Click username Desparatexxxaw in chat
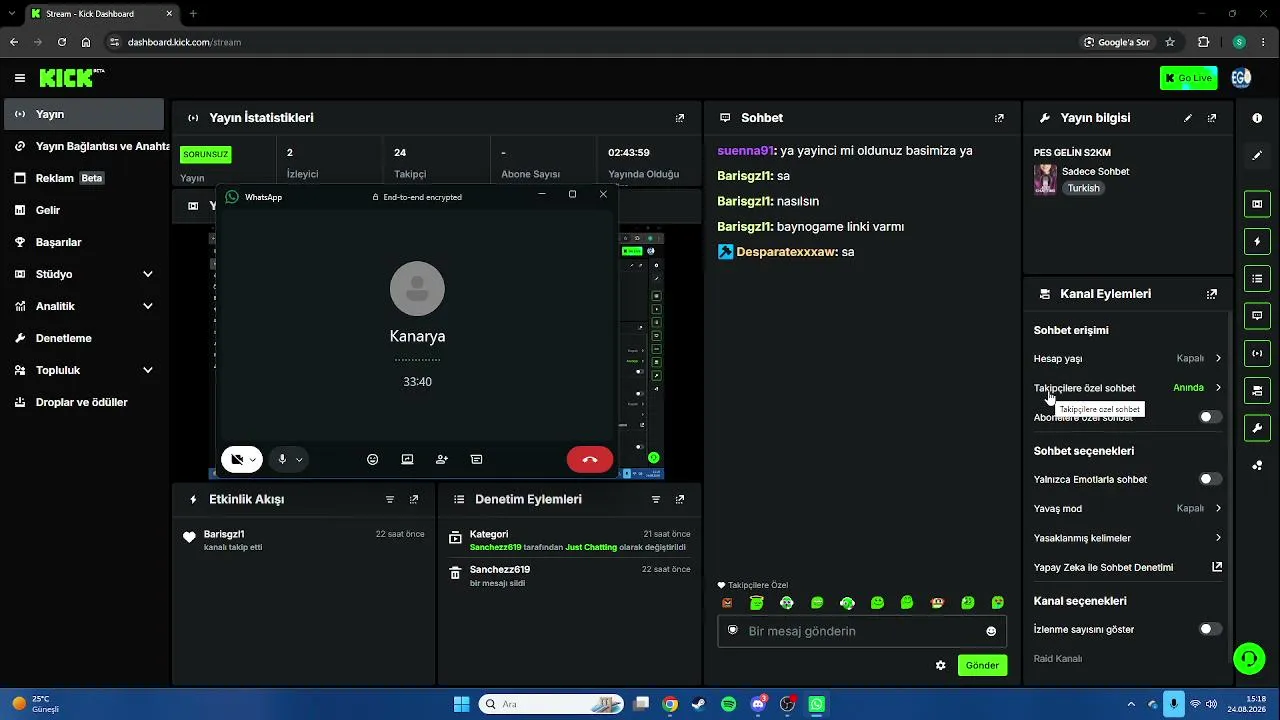Viewport: 1280px width, 720px height. tap(786, 252)
